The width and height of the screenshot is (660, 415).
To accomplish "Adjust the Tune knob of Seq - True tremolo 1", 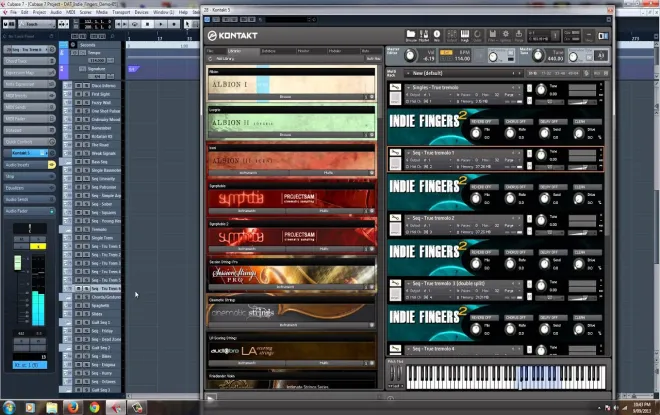I will [541, 154].
